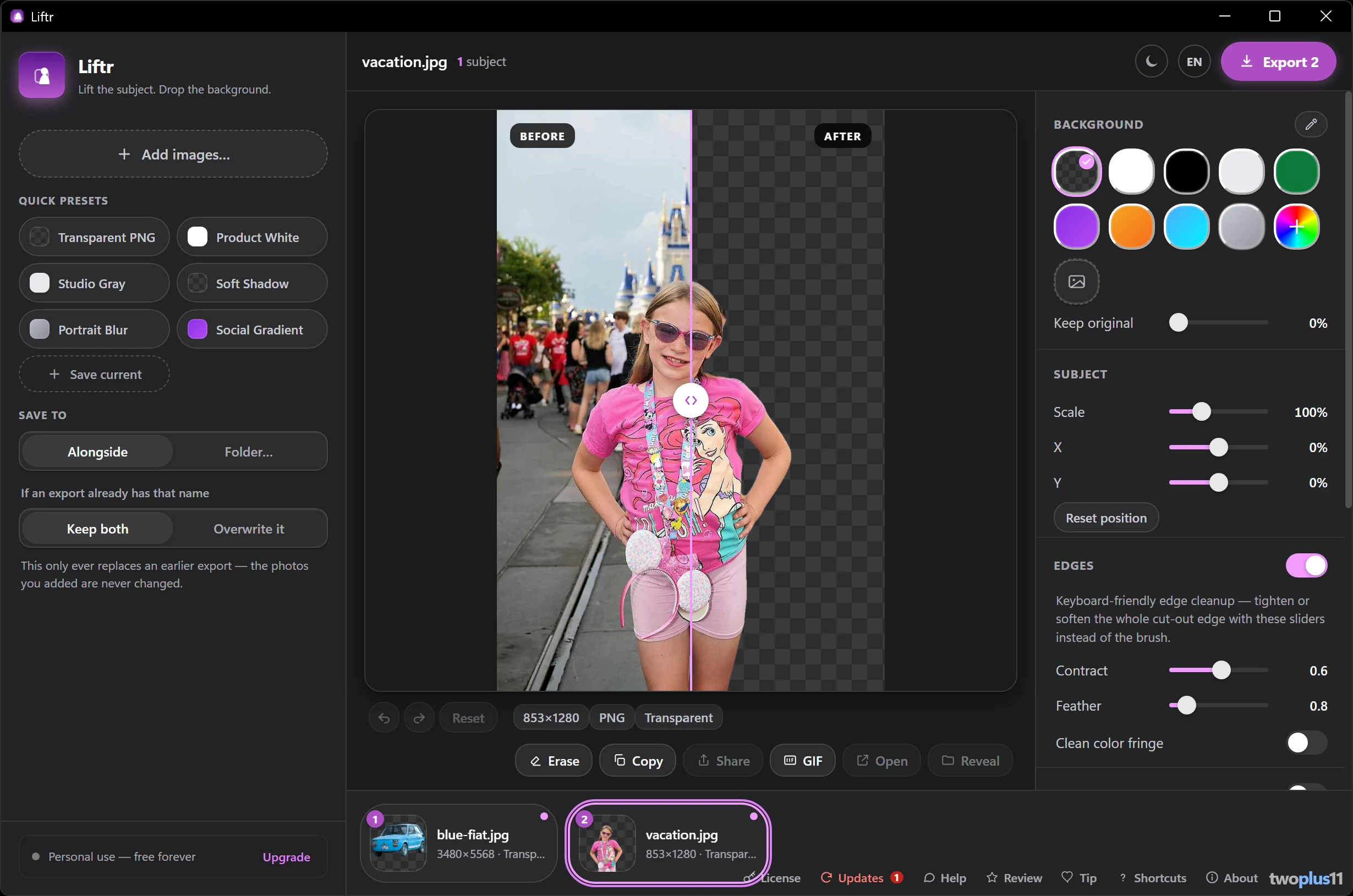Click Reset position
This screenshot has width=1353, height=896.
click(x=1105, y=518)
